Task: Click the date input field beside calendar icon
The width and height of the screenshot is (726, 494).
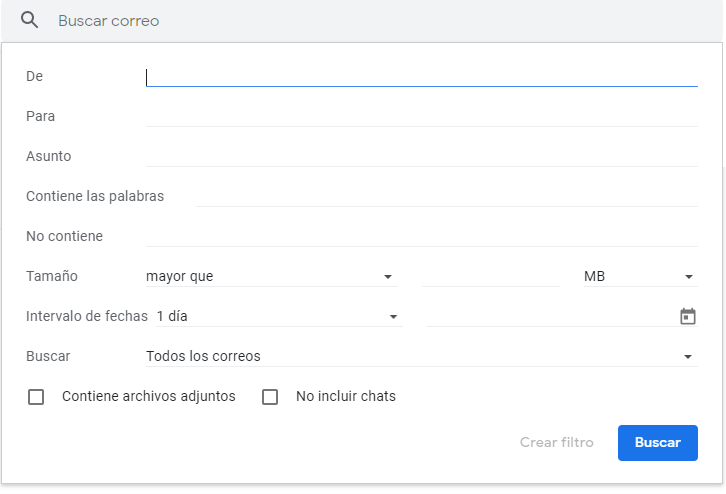Action: (x=552, y=316)
